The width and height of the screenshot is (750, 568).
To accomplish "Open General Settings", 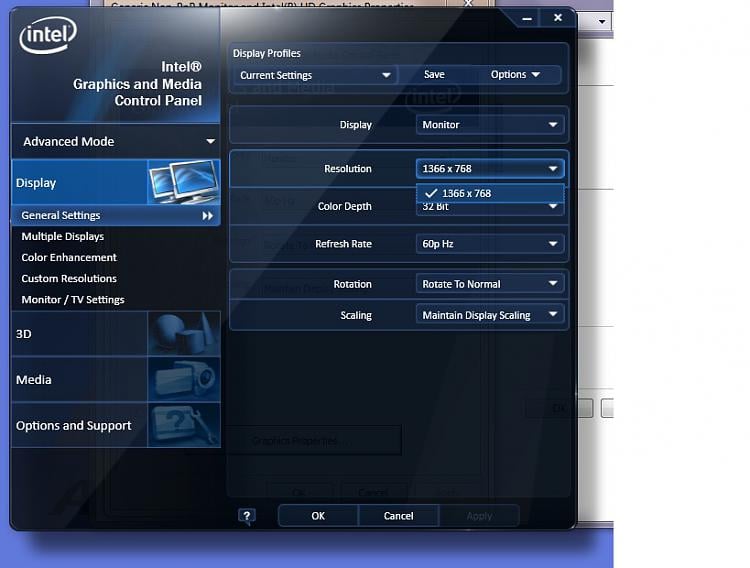I will click(x=116, y=215).
